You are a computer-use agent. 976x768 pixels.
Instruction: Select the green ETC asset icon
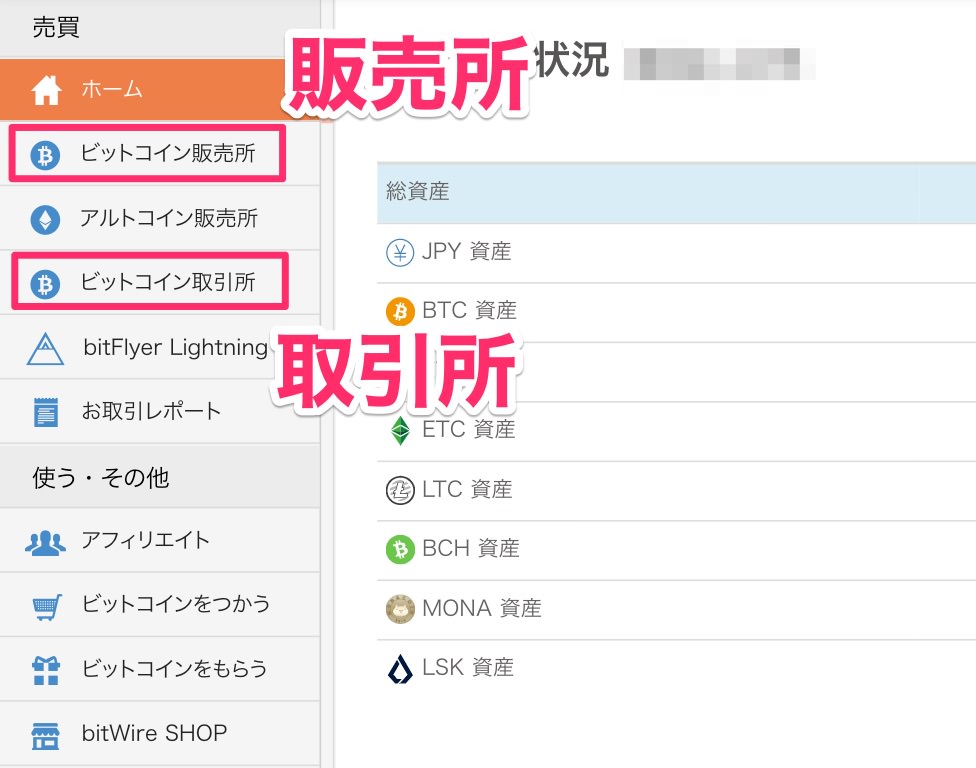tap(400, 430)
